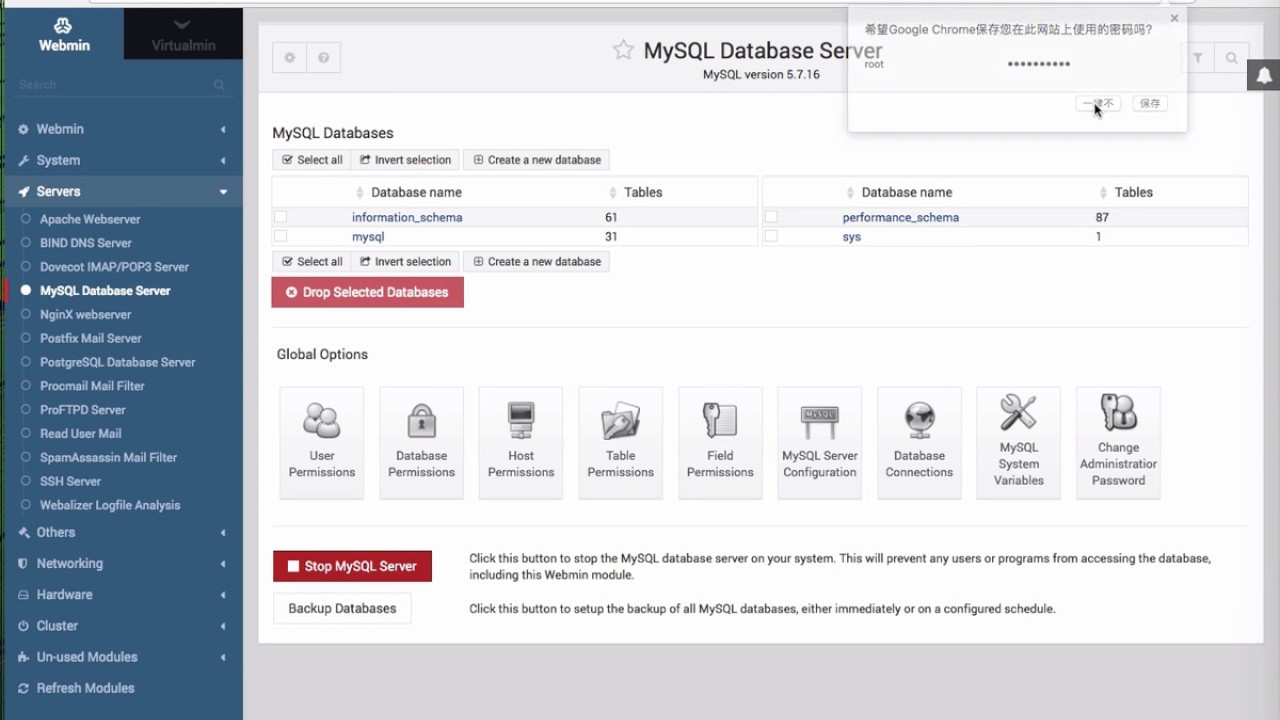Switch to the Virtualmin tab

click(183, 34)
